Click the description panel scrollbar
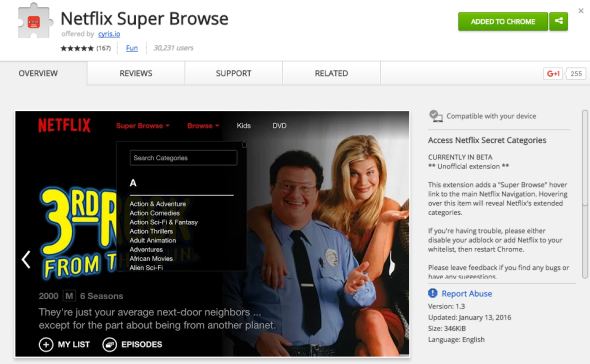This screenshot has width=590, height=364. tap(584, 194)
